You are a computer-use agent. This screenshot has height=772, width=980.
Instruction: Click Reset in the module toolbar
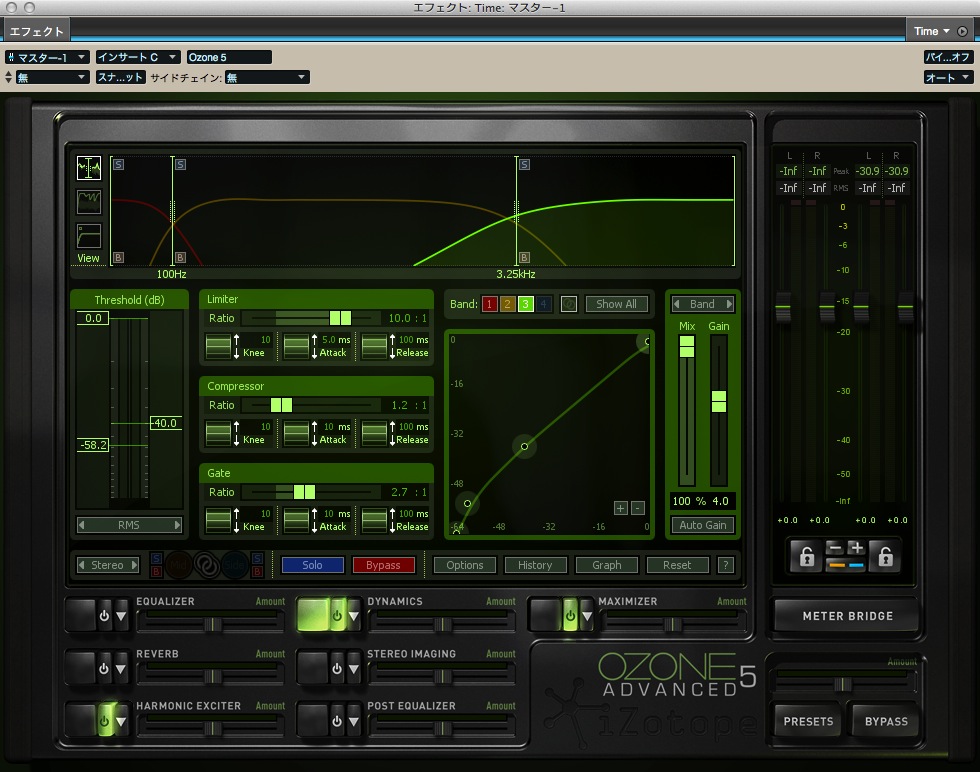pos(678,565)
